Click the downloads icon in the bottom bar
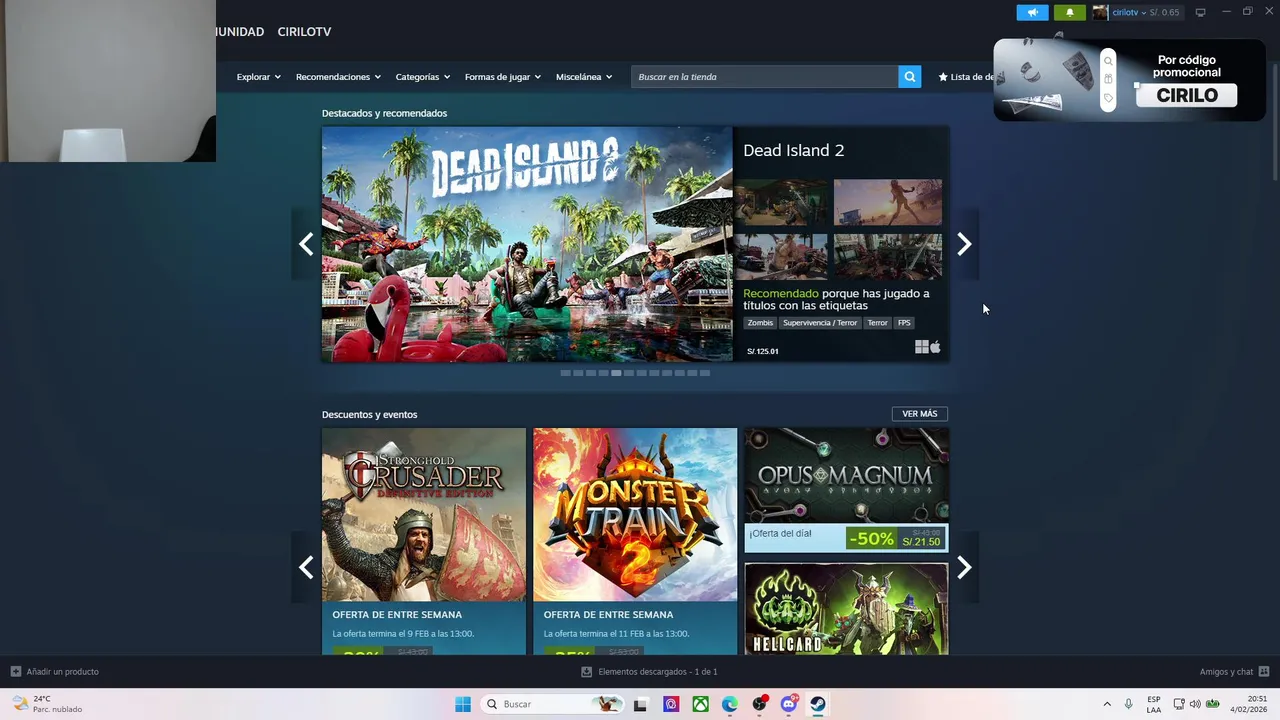 [x=587, y=672]
